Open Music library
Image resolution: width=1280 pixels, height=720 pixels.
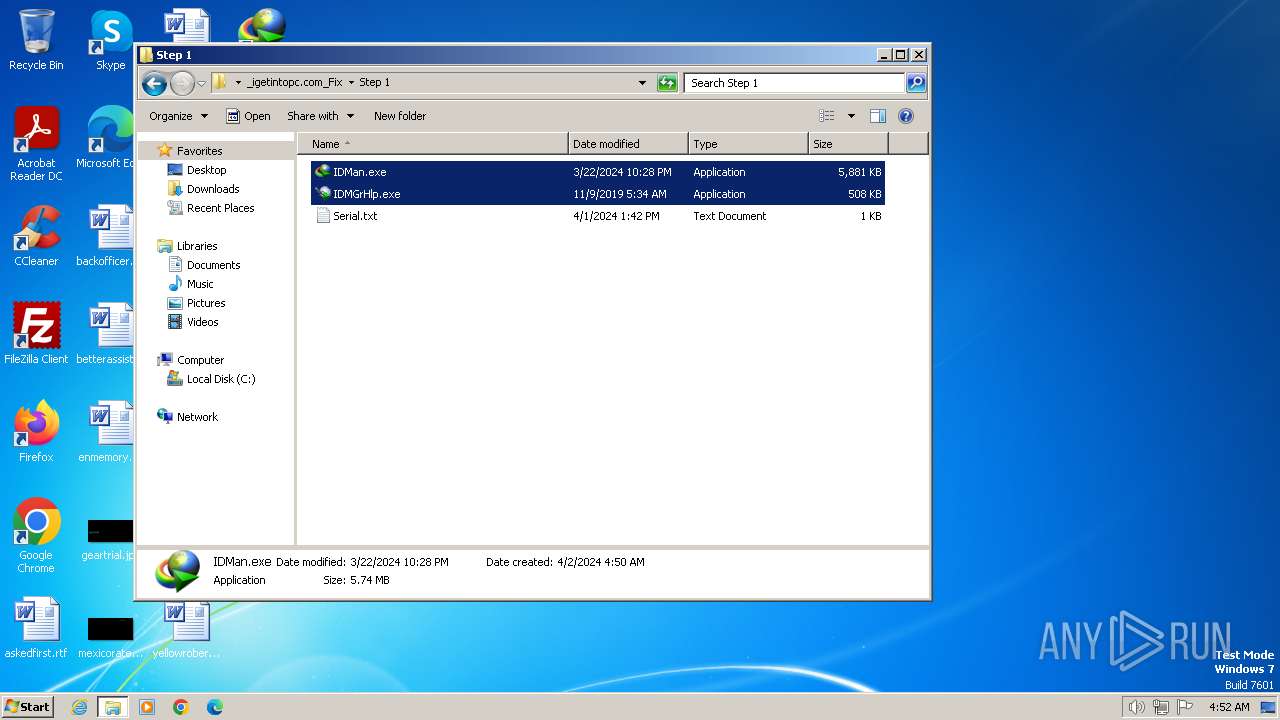pos(200,284)
